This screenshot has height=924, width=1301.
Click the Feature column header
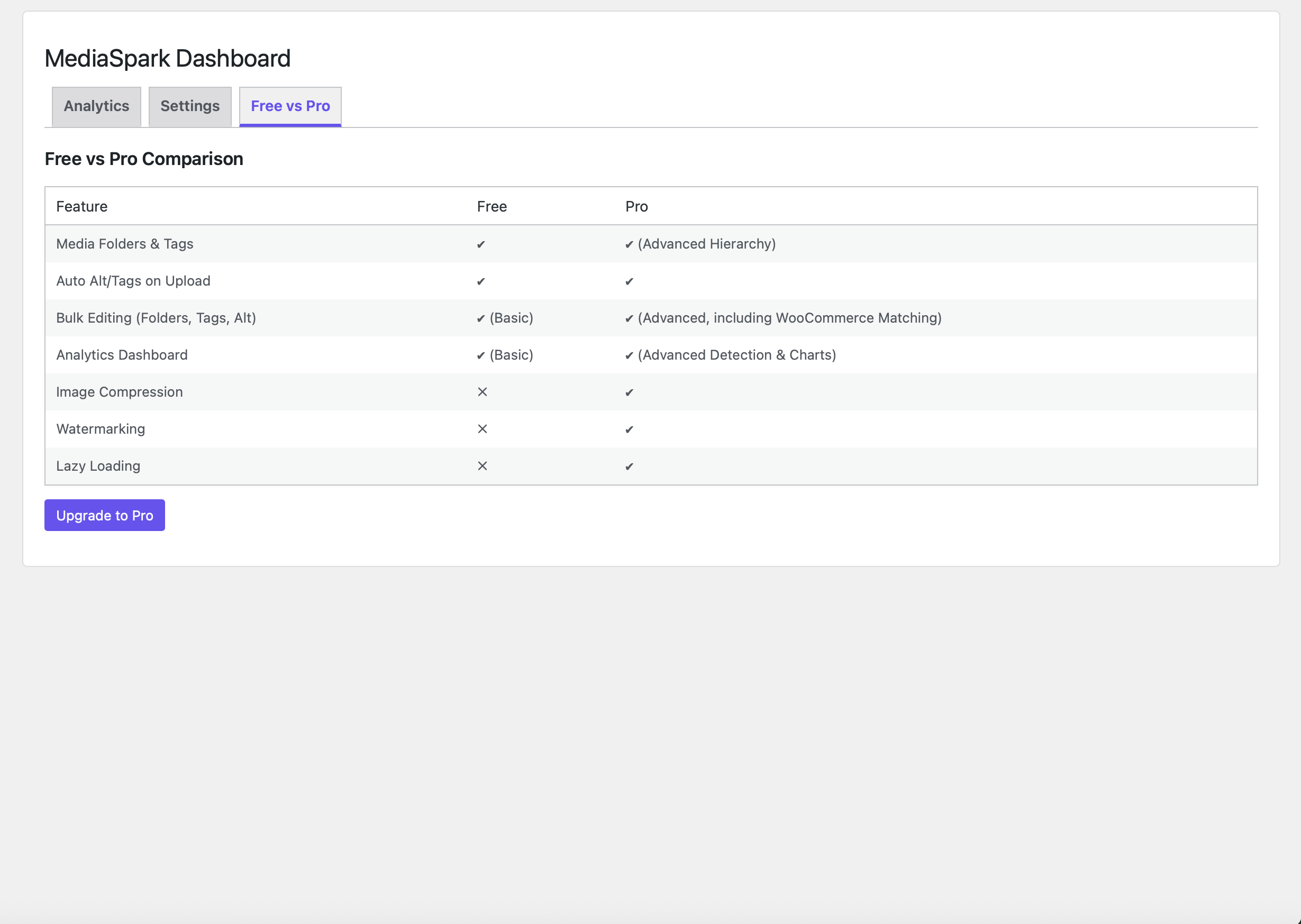82,206
